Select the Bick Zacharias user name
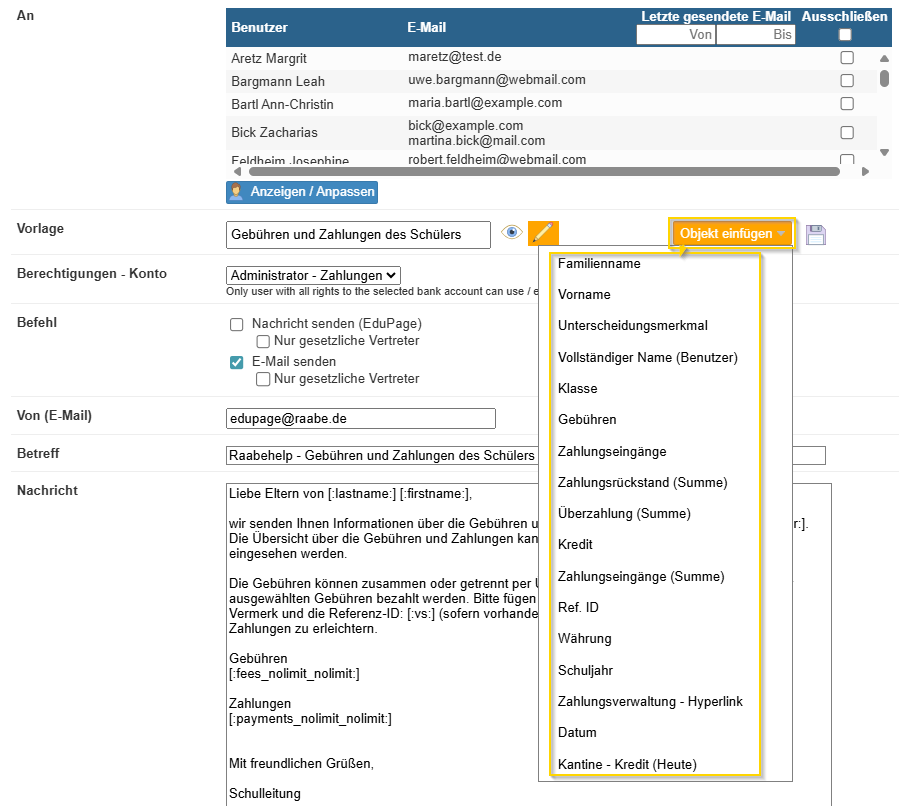This screenshot has height=806, width=899. [274, 132]
